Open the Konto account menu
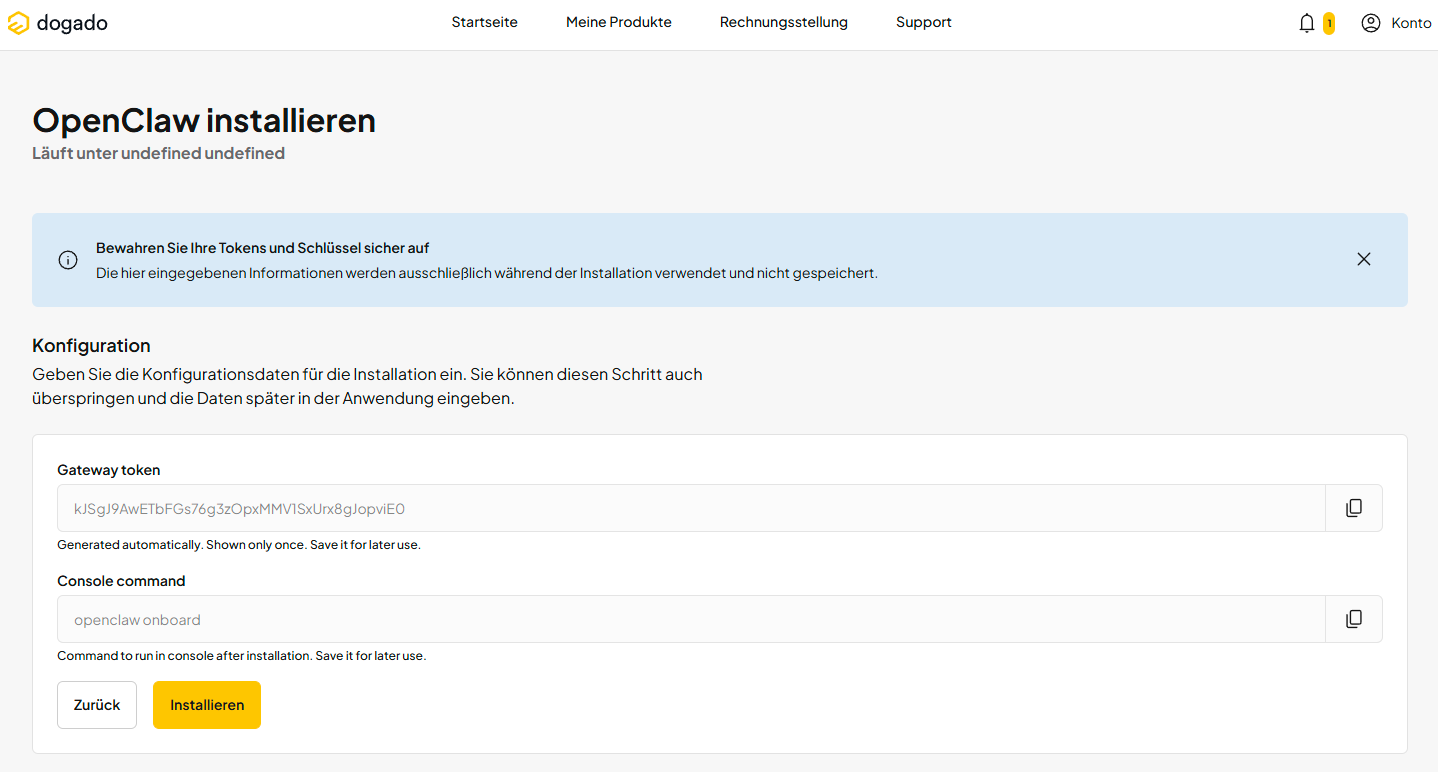Screen dimensions: 1438x772 (1396, 23)
